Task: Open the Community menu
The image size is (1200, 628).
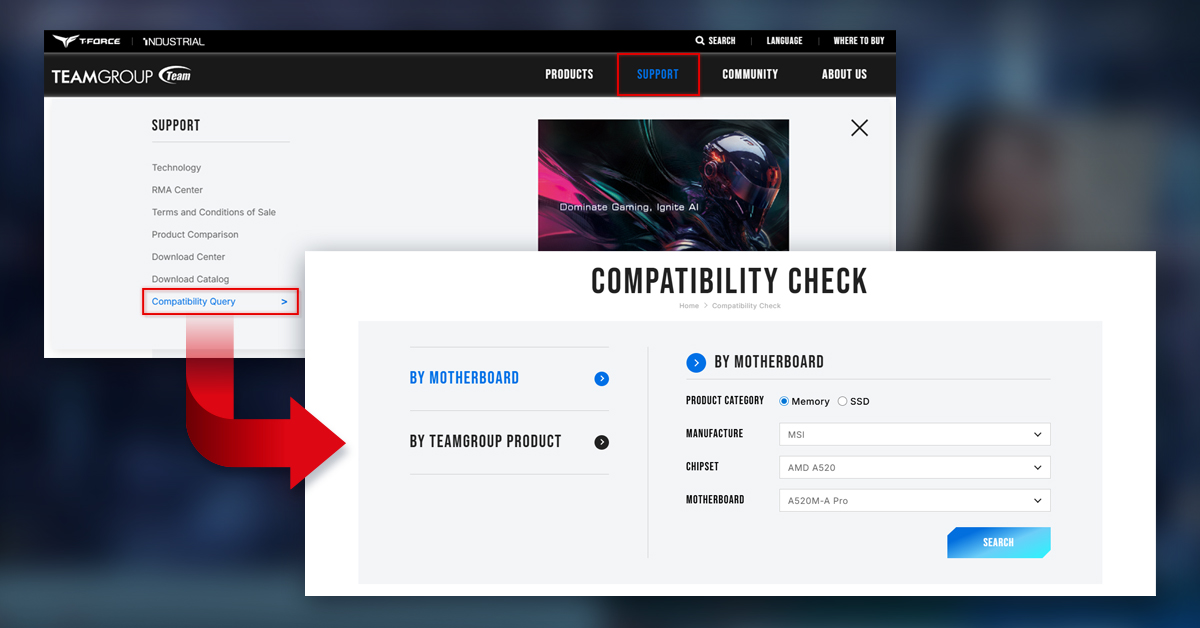Action: point(750,75)
